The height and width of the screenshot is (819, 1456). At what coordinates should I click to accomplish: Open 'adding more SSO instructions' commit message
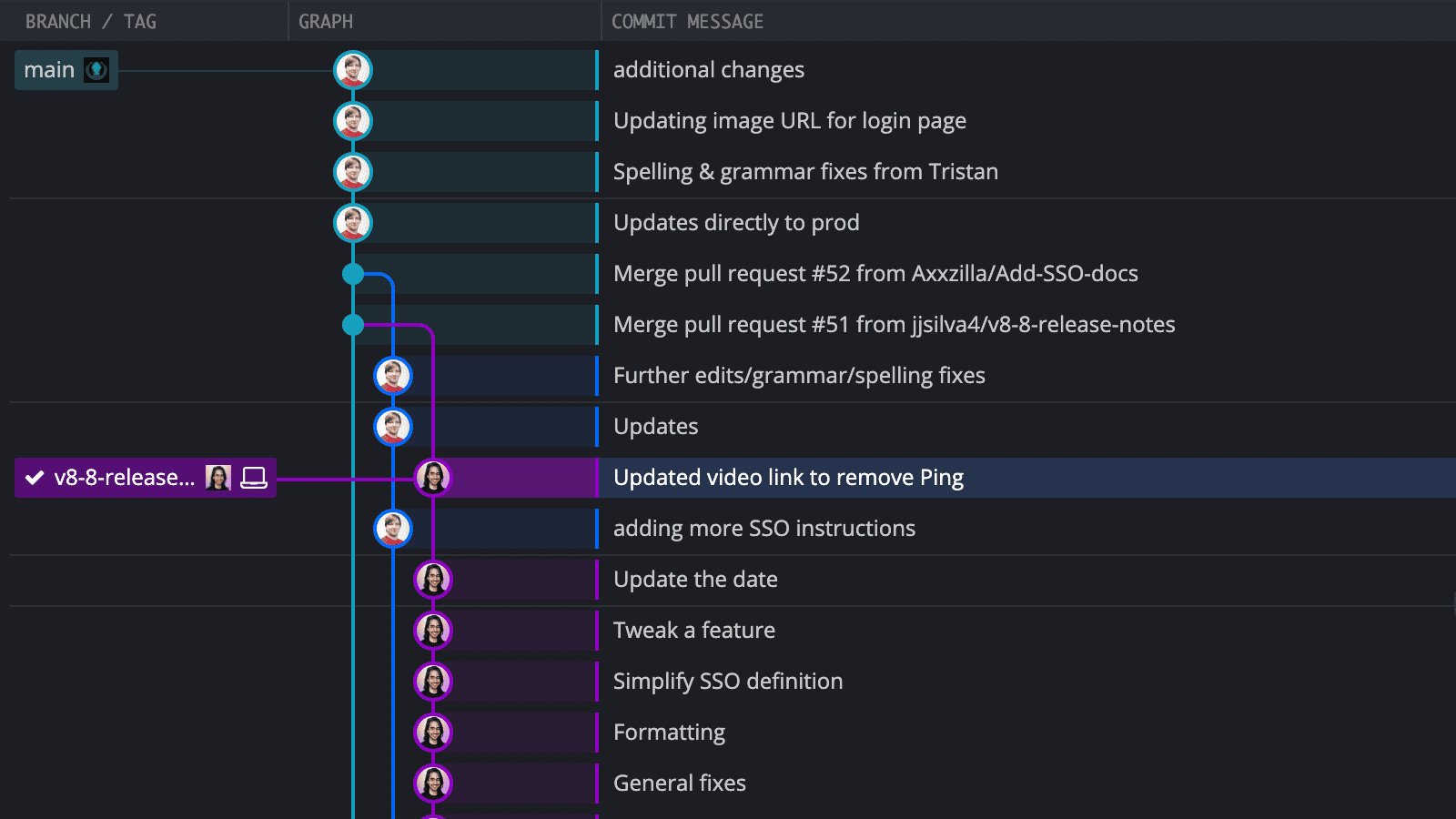pyautogui.click(x=764, y=529)
